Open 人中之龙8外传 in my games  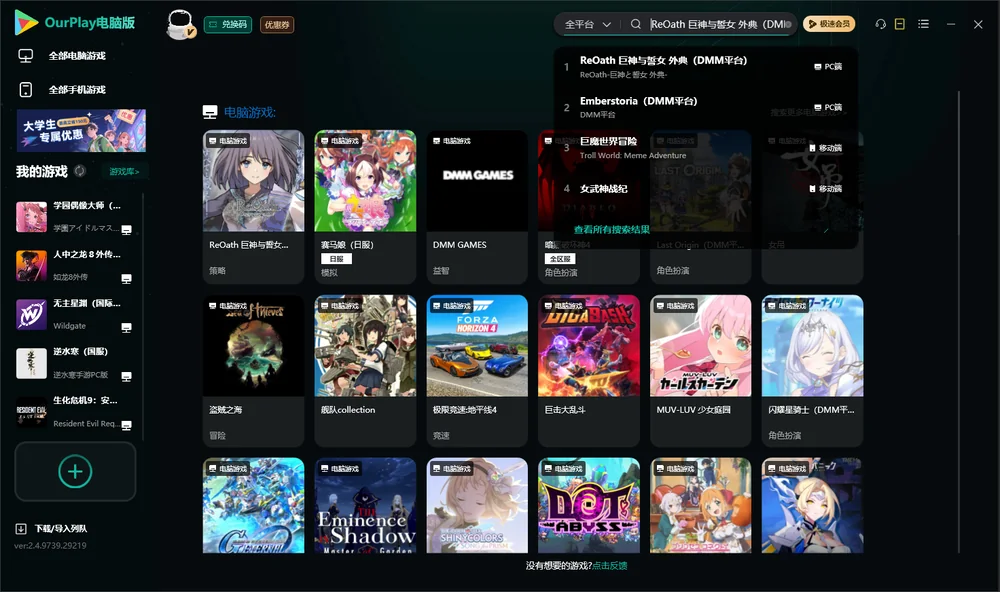click(x=74, y=266)
